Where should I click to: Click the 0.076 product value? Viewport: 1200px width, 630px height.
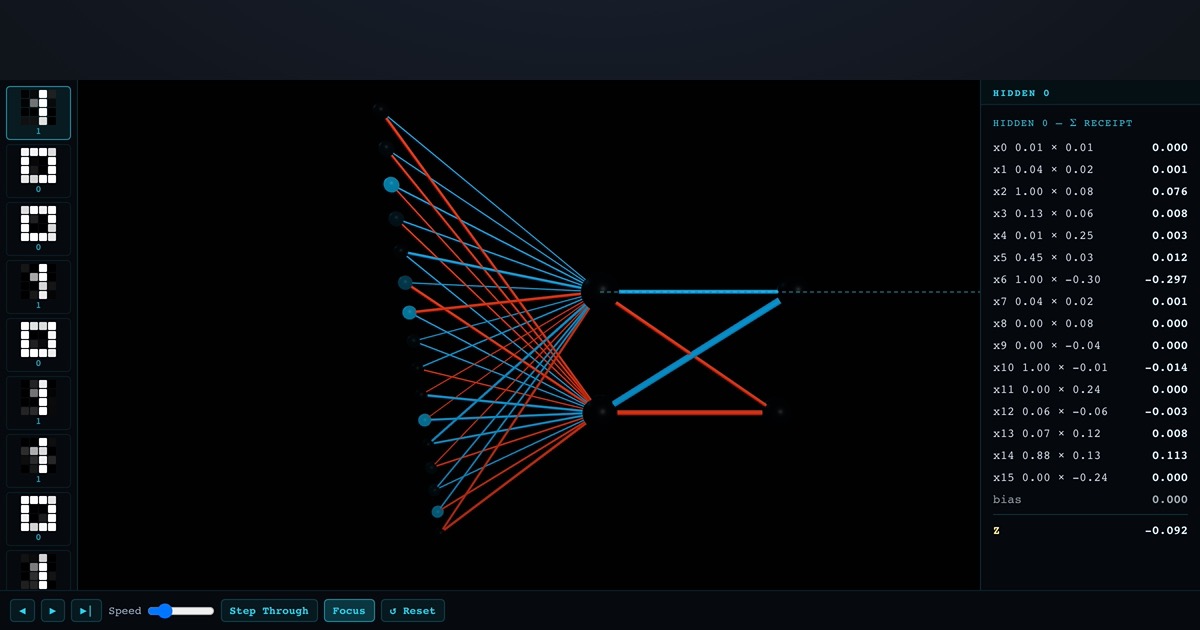1169,191
